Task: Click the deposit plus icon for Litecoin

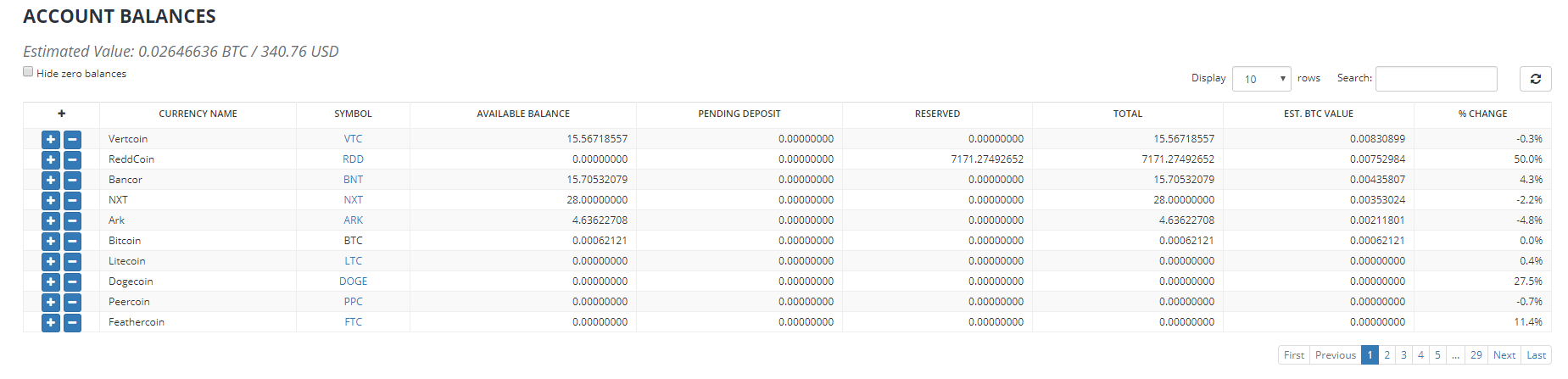Action: point(51,261)
